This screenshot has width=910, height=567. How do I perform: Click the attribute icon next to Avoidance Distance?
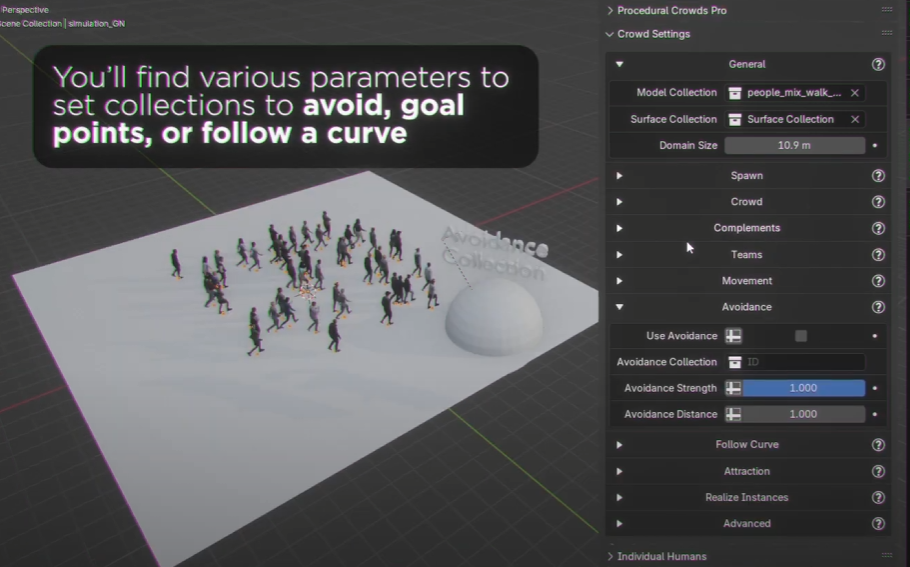pos(734,414)
